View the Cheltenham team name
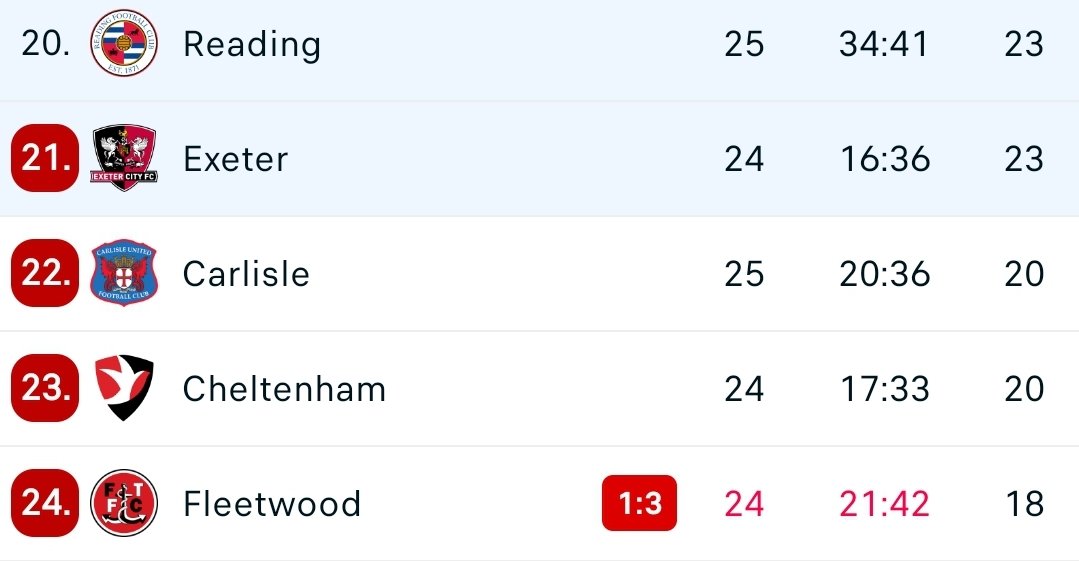 click(x=284, y=388)
